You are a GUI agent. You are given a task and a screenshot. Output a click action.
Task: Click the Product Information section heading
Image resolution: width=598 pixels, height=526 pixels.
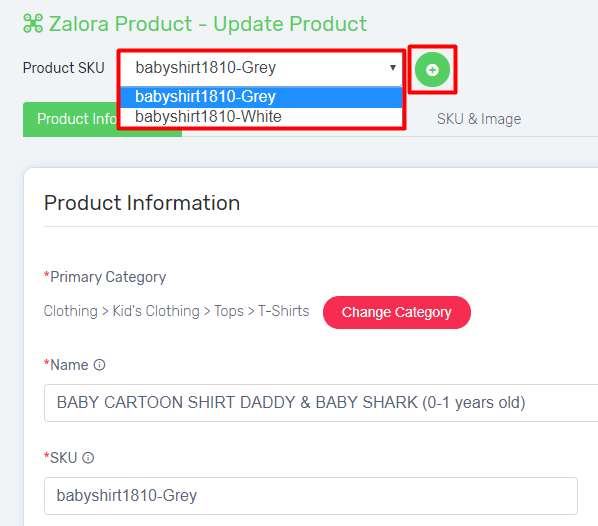tap(142, 203)
